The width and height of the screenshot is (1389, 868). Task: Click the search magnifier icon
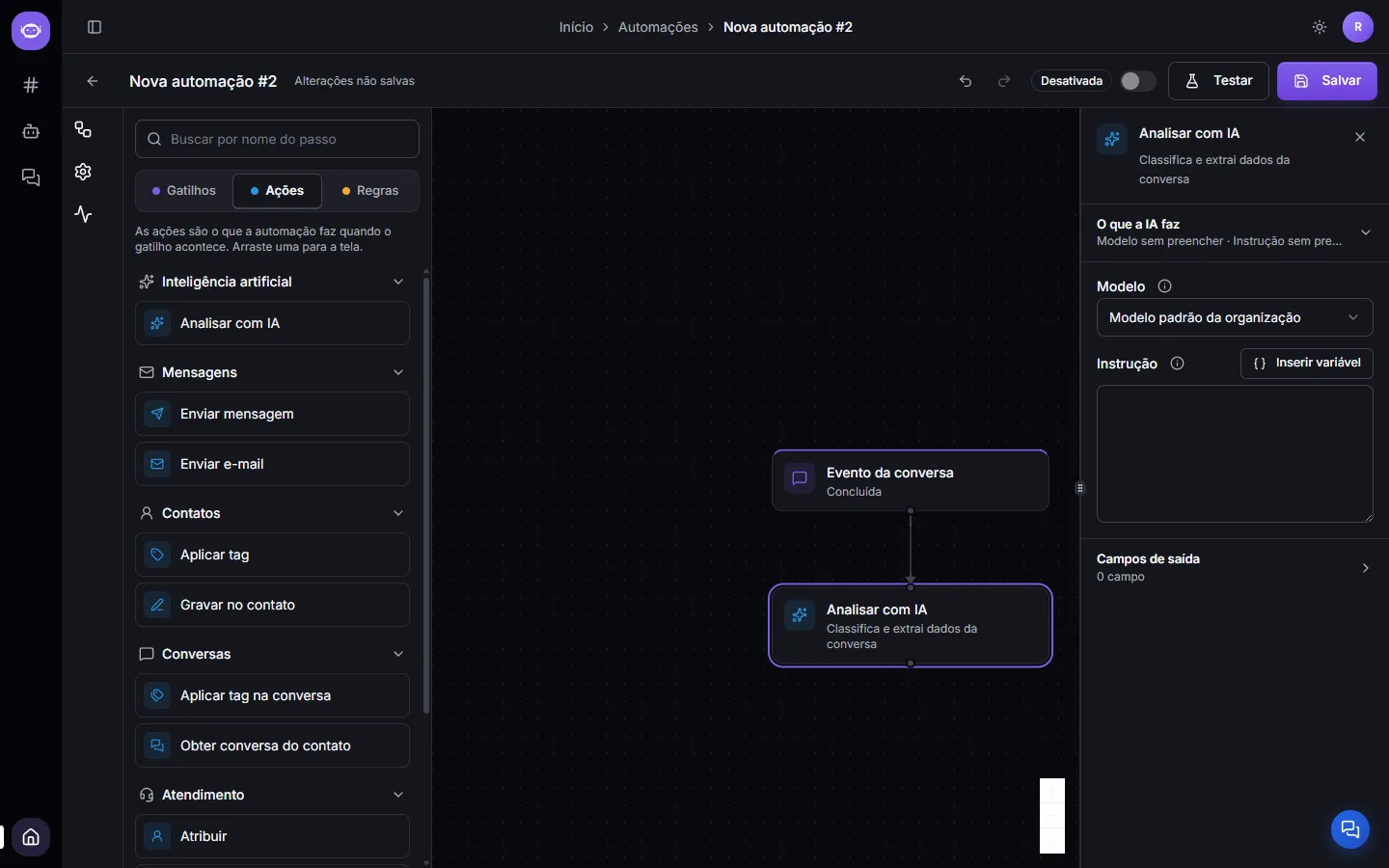tap(154, 139)
